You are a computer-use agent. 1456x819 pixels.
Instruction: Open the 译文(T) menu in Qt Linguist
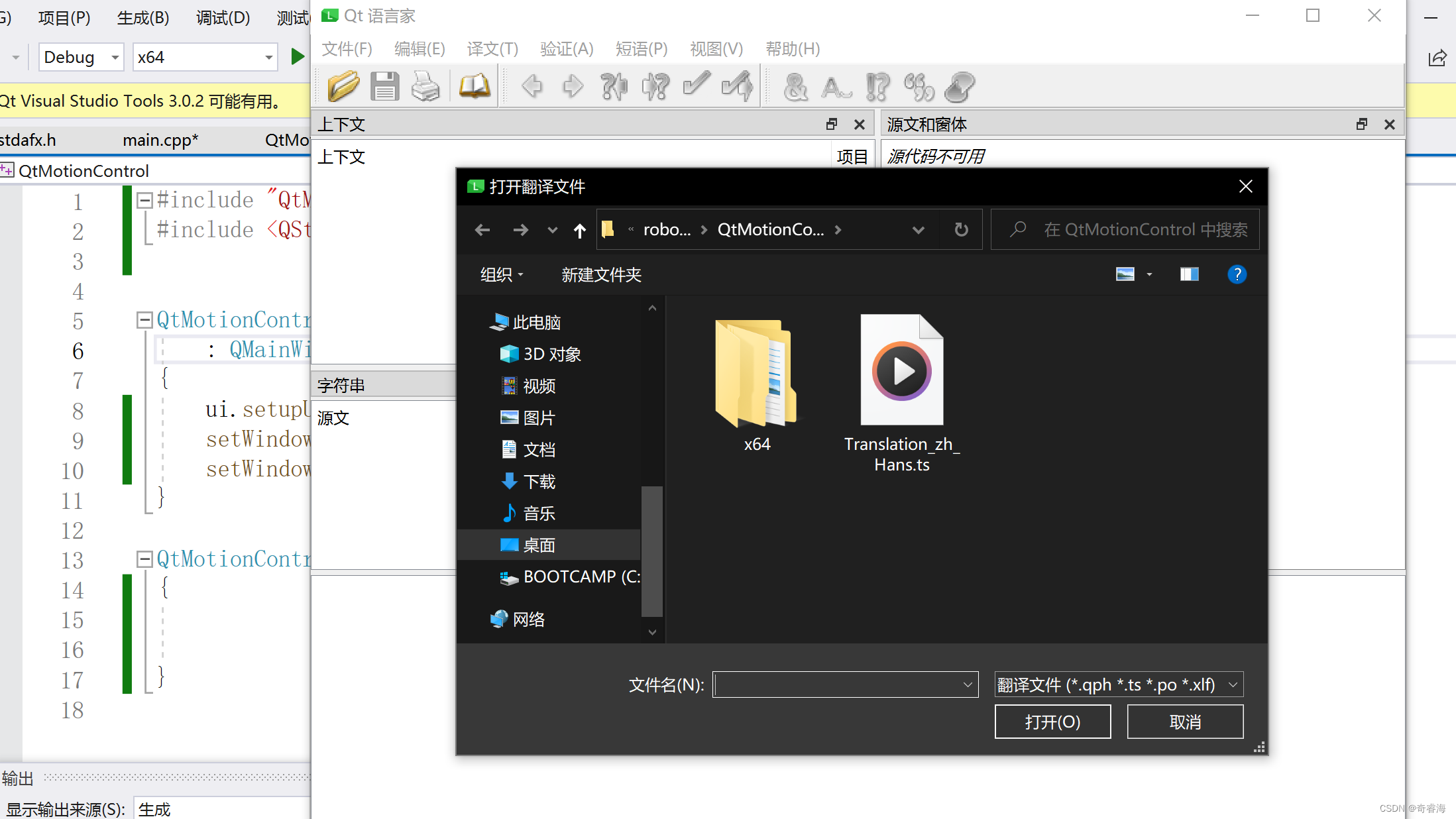492,49
